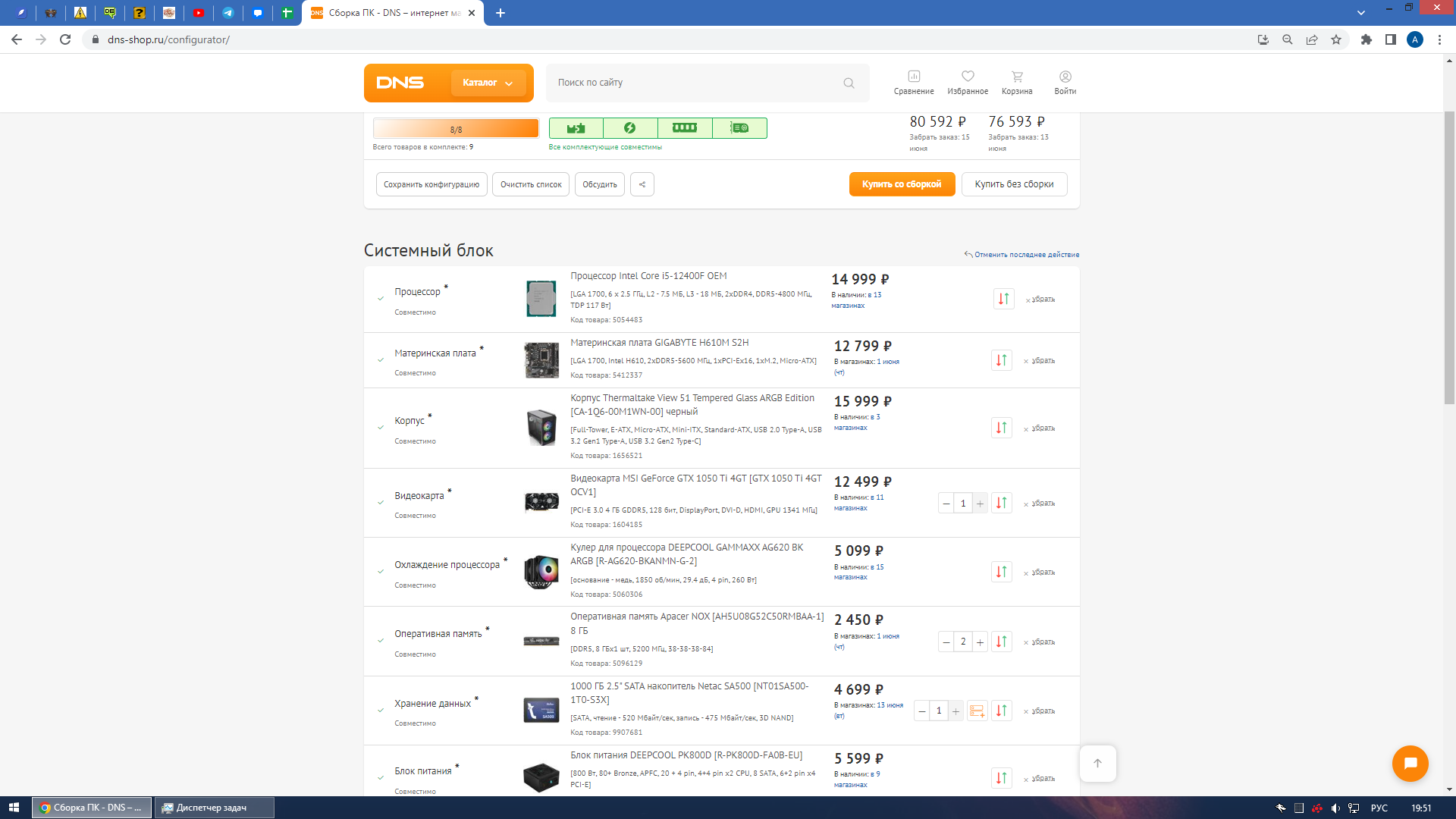Image resolution: width=1456 pixels, height=819 pixels.
Task: Open the system clock showing 19:51
Action: (1421, 808)
